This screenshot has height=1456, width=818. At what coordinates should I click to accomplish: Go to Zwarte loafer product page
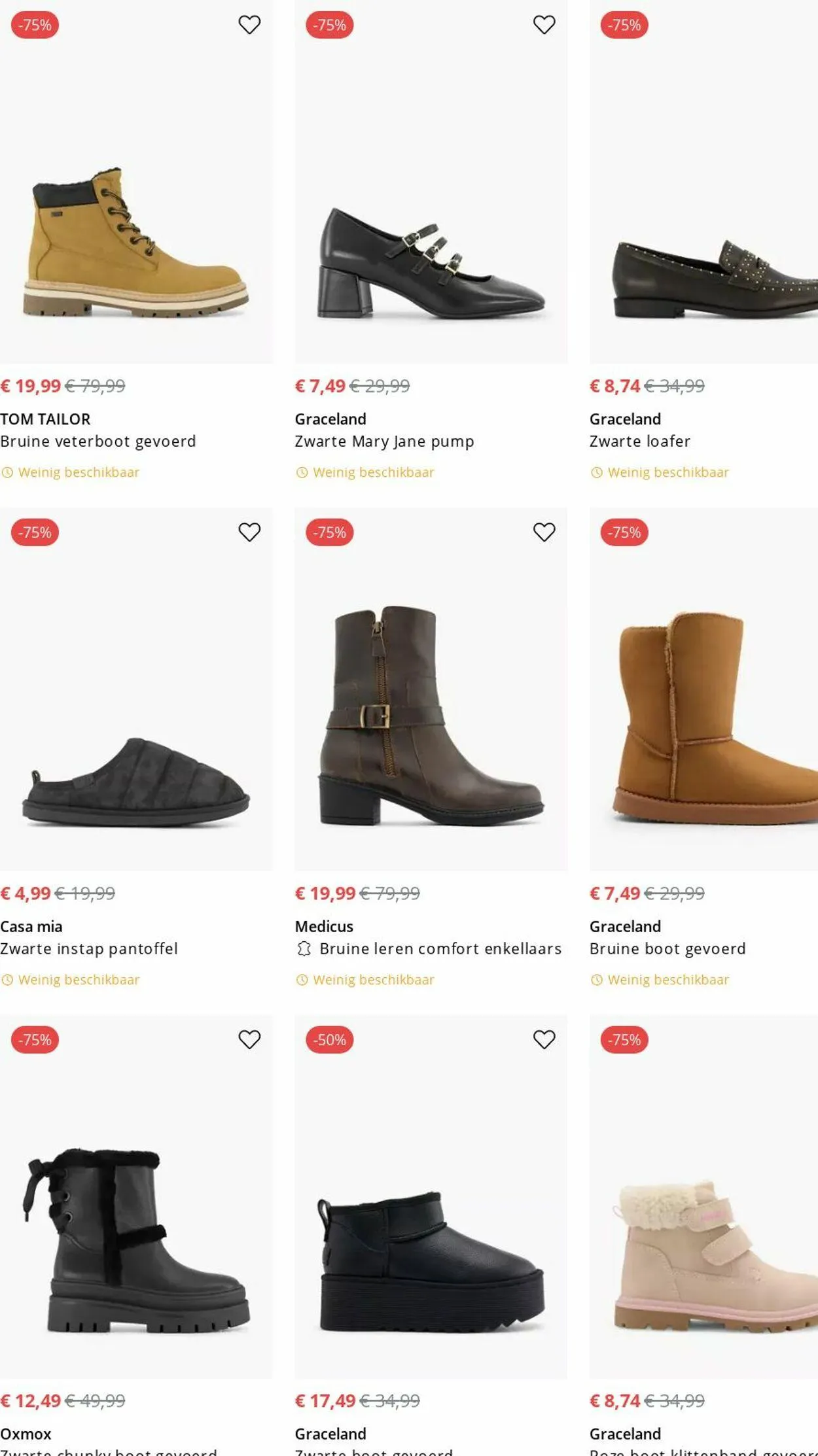639,442
